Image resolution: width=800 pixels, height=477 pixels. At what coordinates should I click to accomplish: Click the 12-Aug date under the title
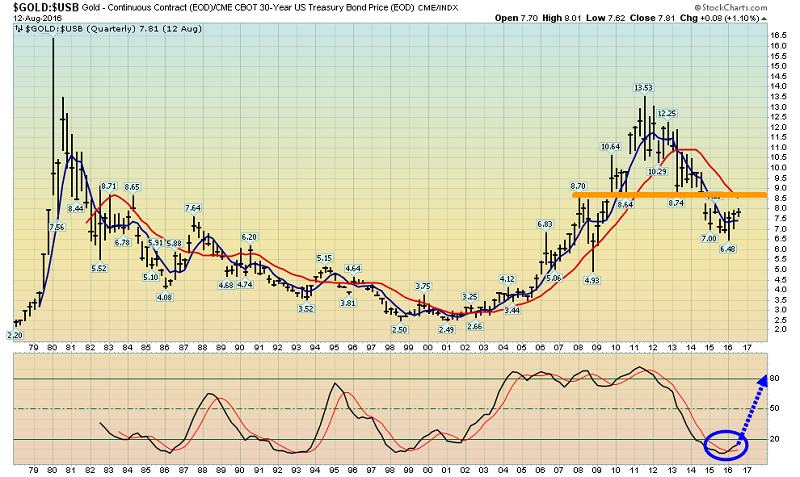point(37,17)
